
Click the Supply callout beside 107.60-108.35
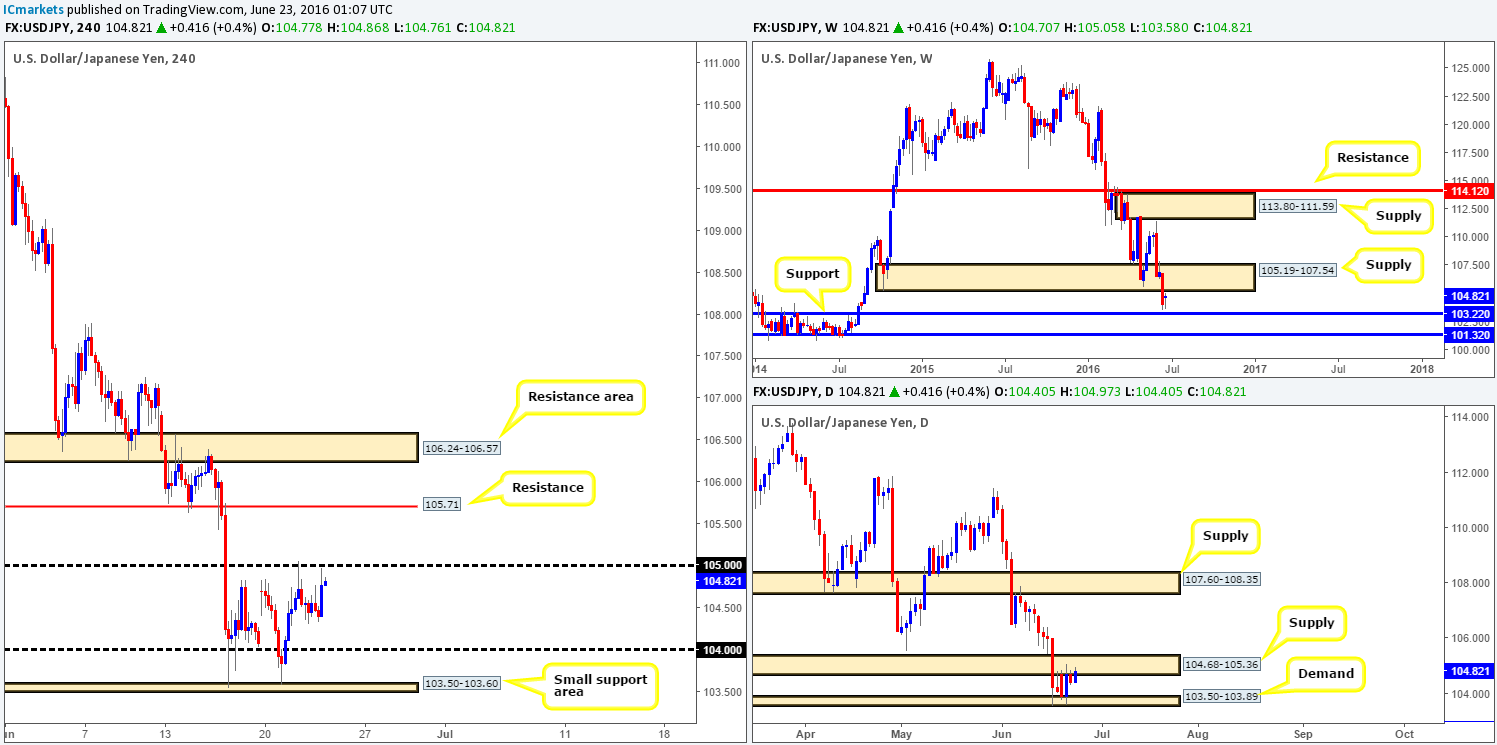[x=1226, y=536]
